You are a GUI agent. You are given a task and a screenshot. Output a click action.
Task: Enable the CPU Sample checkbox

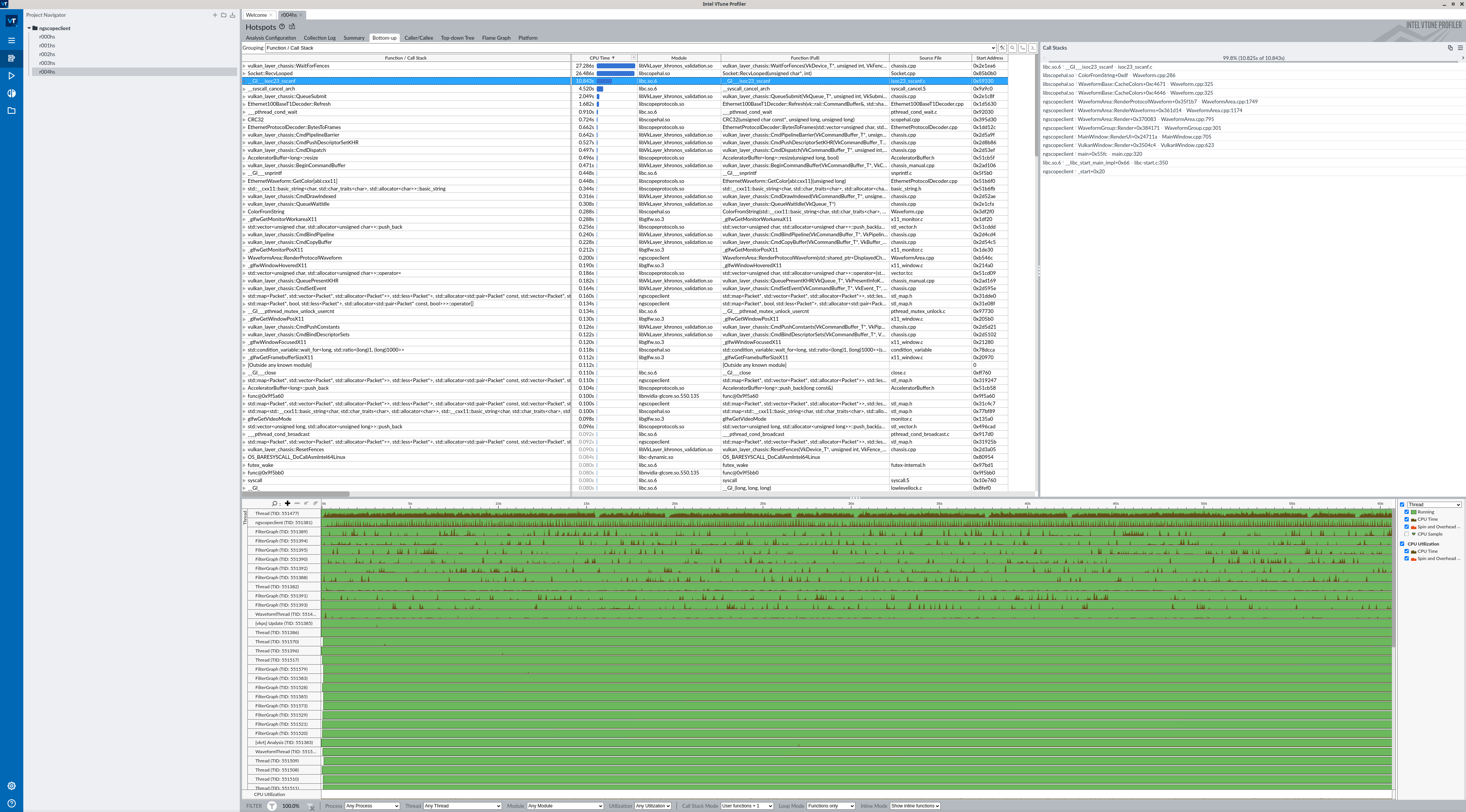point(1406,534)
